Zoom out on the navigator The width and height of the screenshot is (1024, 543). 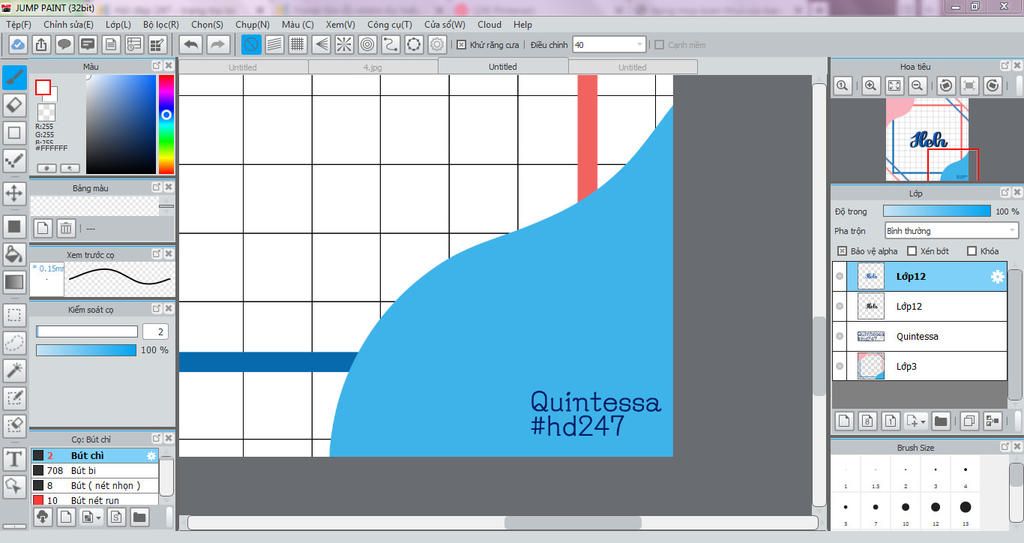coord(917,86)
